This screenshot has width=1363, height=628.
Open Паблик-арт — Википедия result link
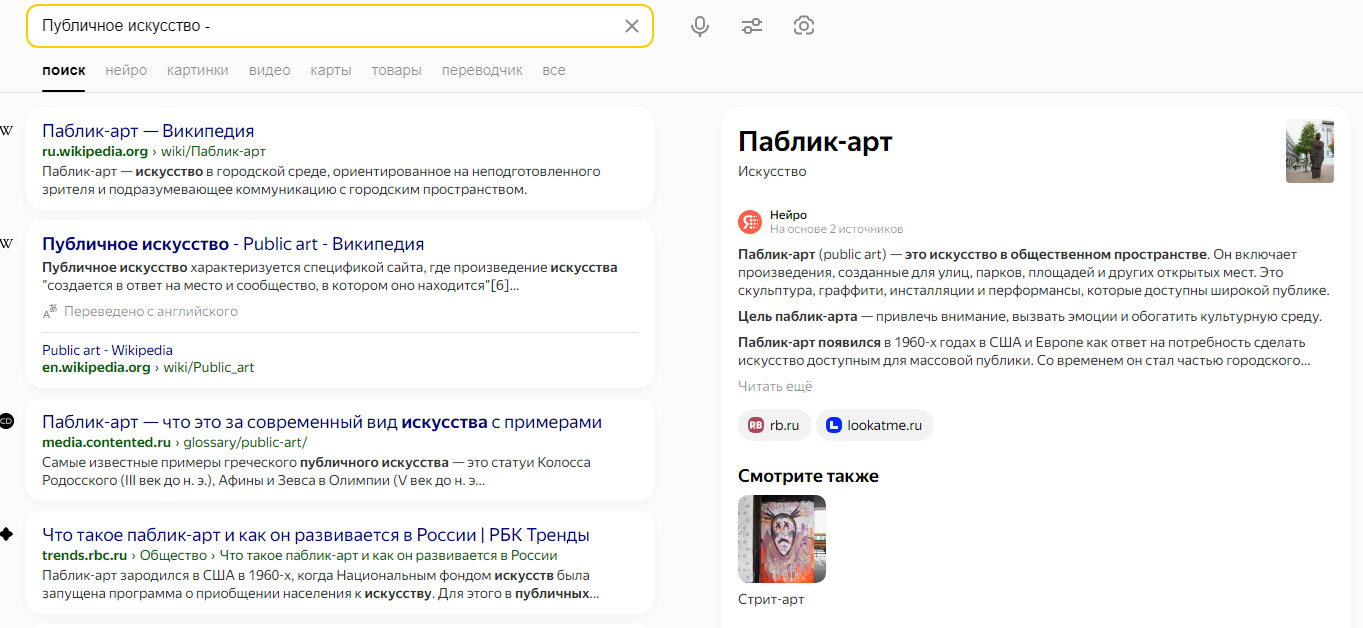(148, 131)
